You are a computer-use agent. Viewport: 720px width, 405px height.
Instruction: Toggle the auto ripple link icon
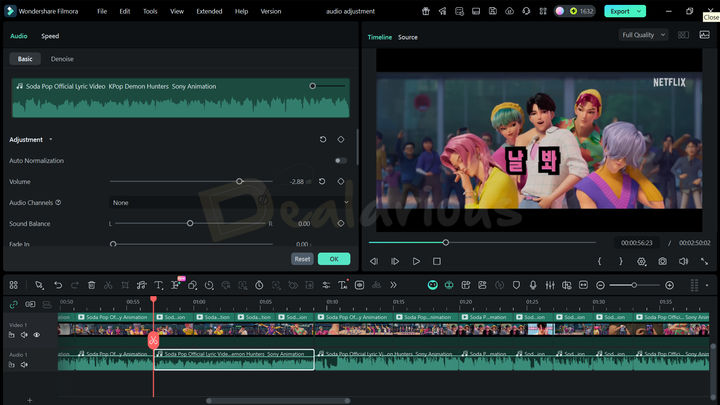(13, 304)
